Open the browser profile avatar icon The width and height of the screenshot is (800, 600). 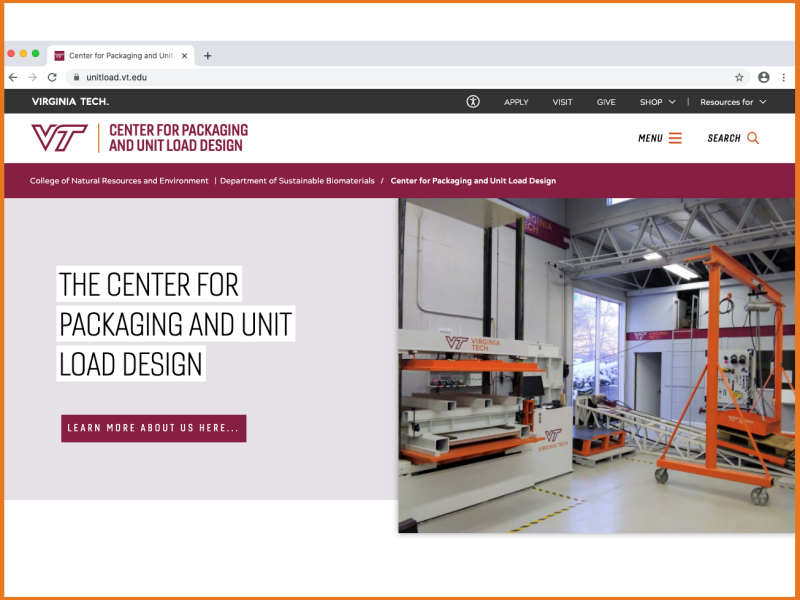tap(763, 77)
